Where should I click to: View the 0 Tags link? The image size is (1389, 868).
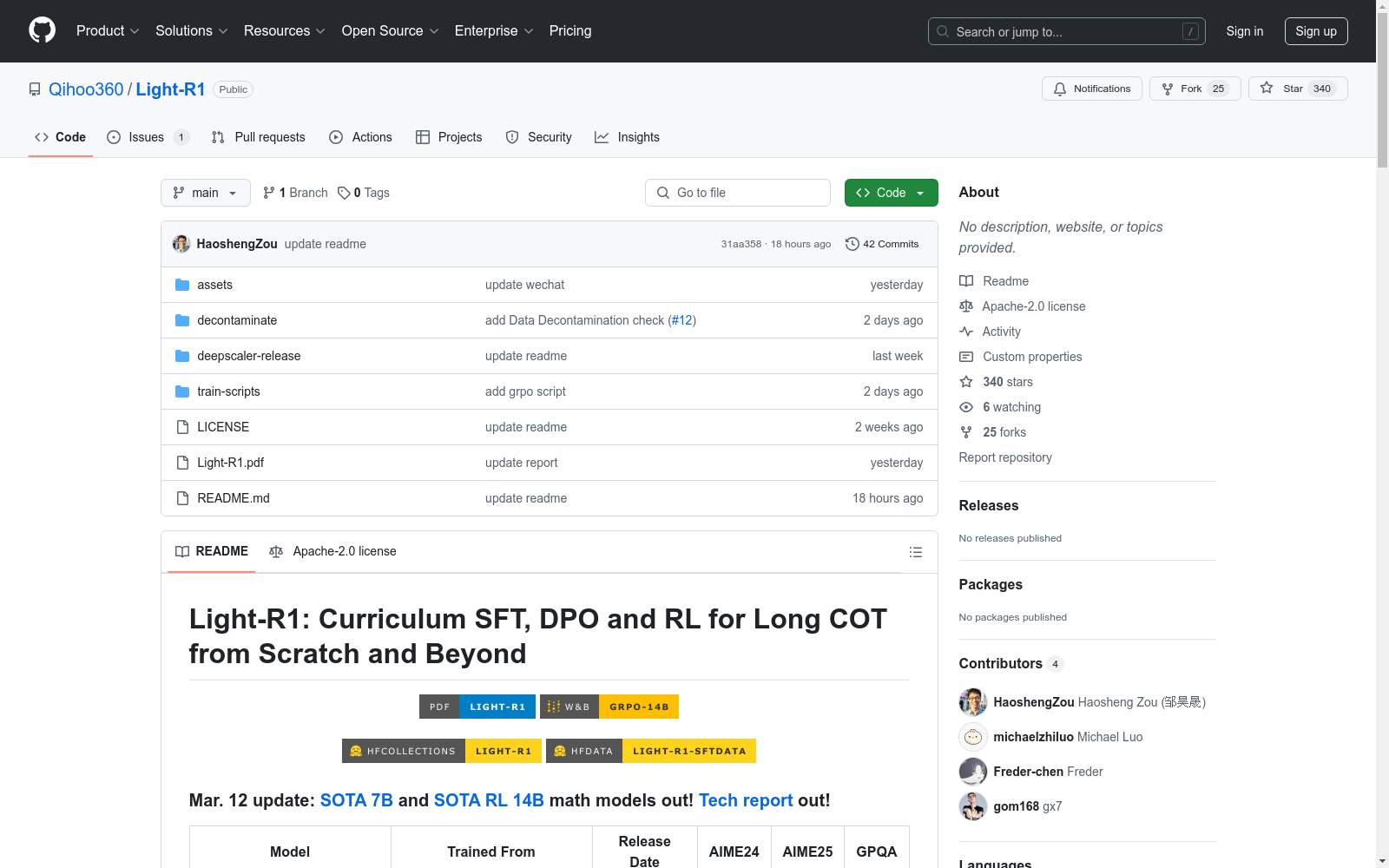pos(364,193)
